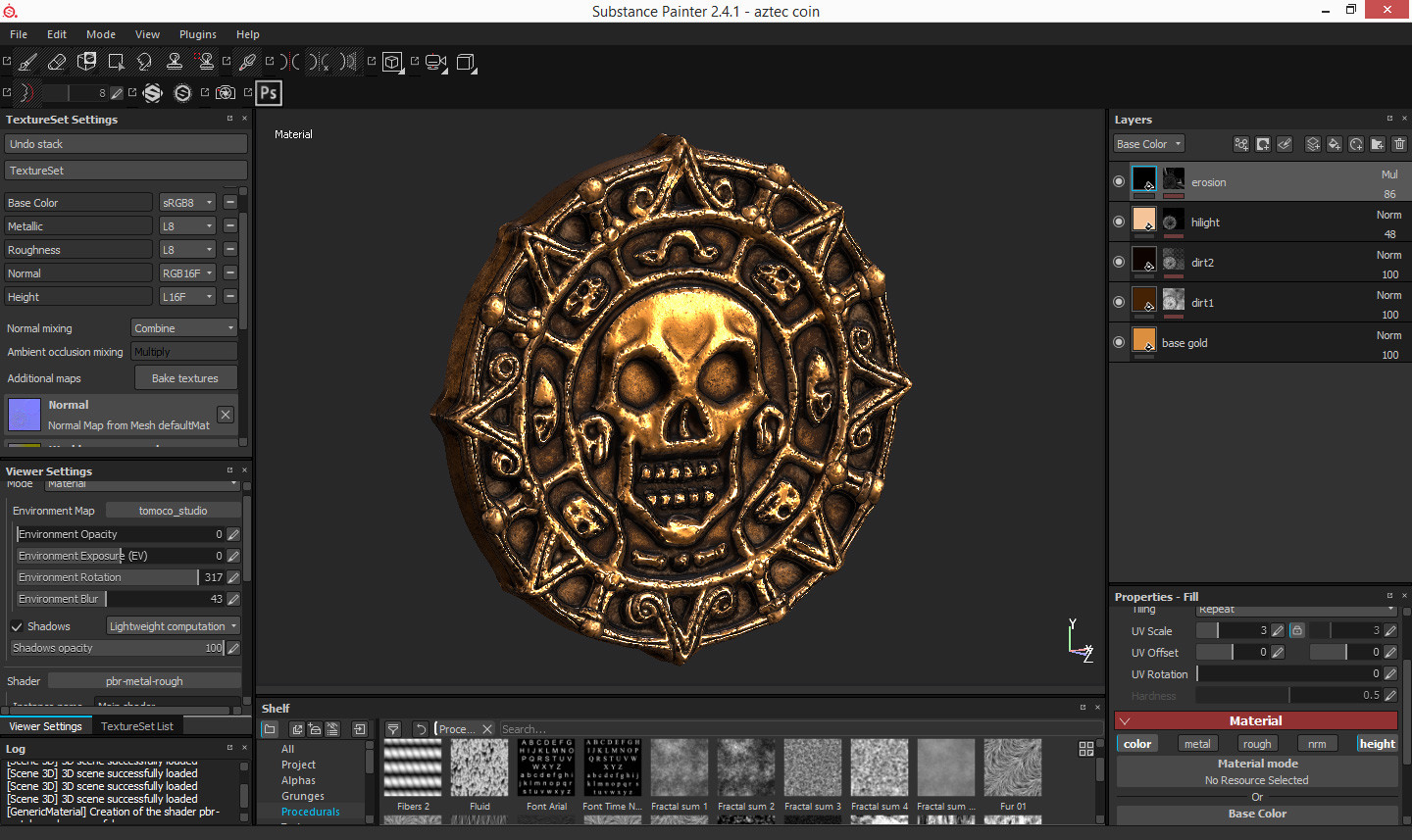
Task: Click the Undo stack button
Action: point(126,144)
